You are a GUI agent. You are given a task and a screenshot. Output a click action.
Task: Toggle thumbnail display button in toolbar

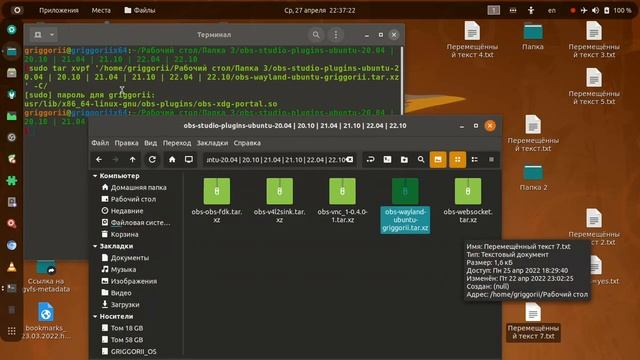[438, 160]
